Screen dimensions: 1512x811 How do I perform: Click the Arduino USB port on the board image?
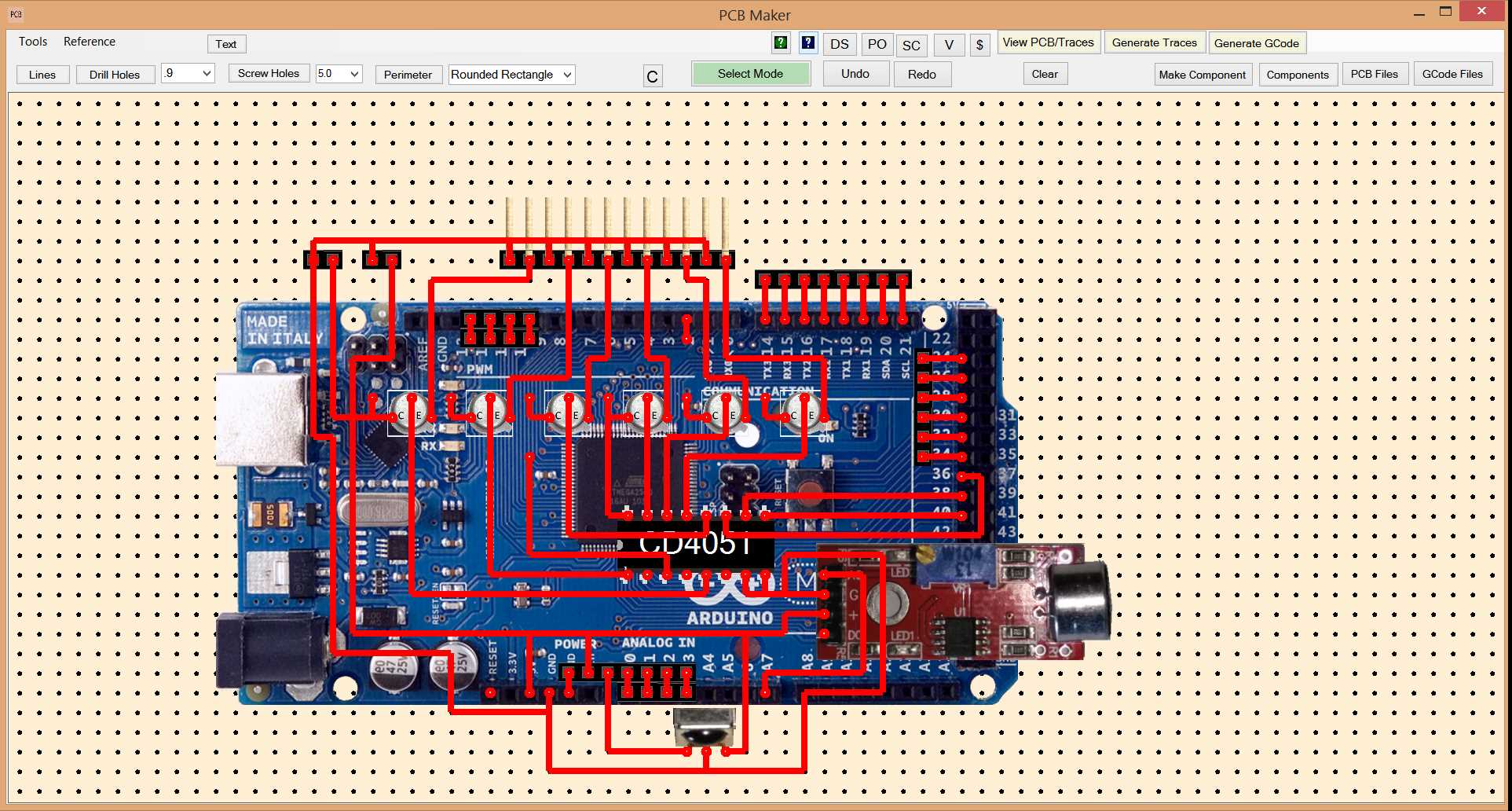[262, 420]
